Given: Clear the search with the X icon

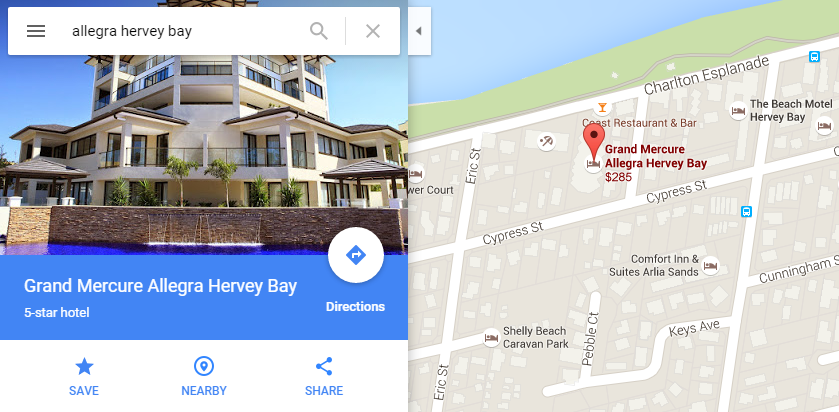Looking at the screenshot, I should pos(373,31).
